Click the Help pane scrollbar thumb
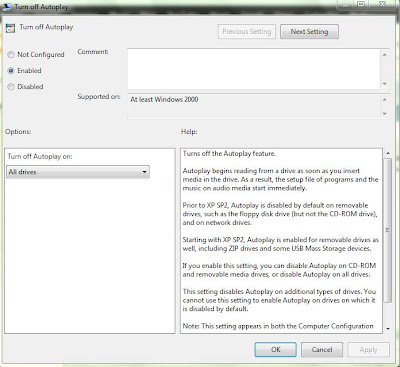 (388, 230)
